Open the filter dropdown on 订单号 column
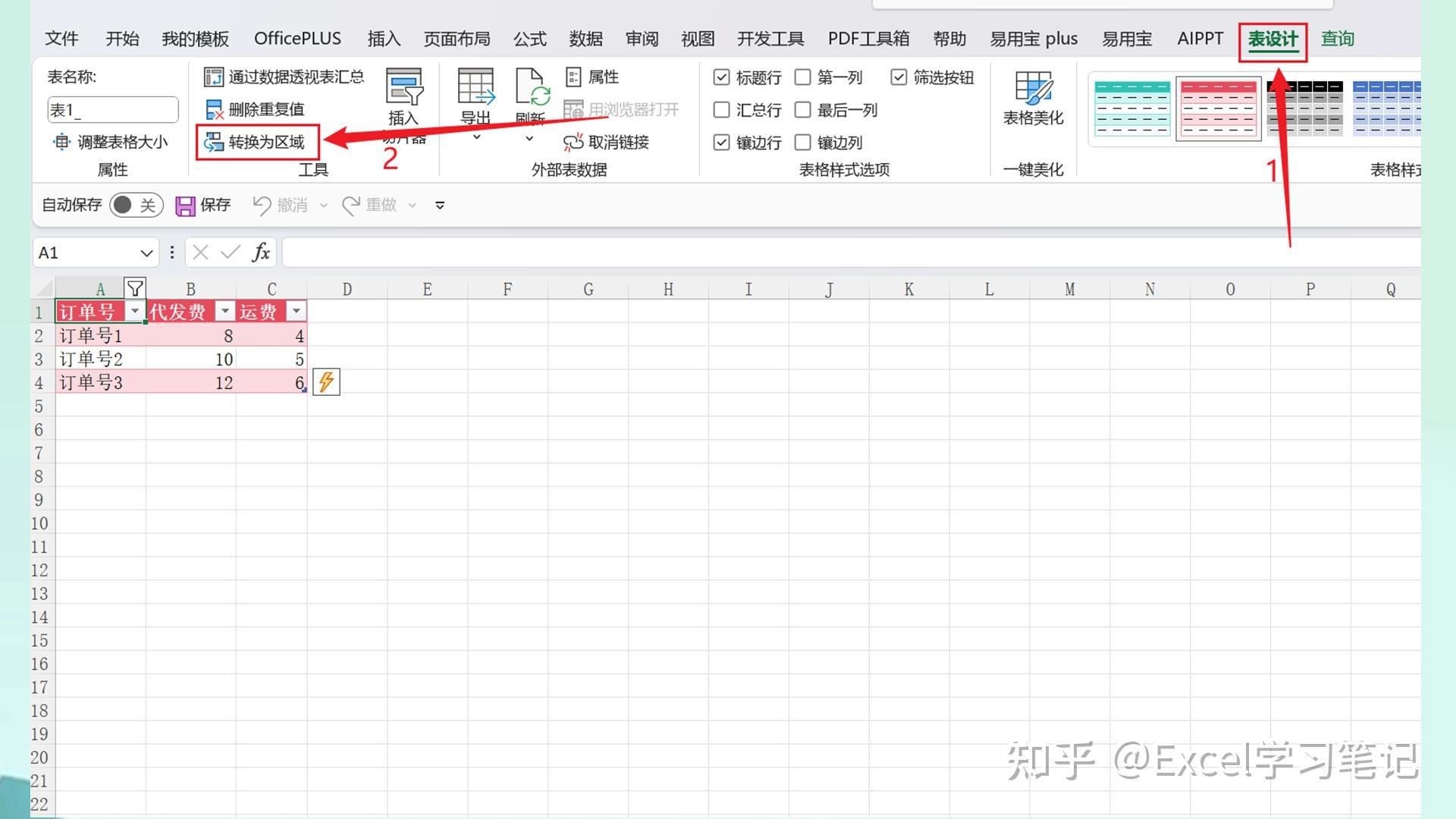This screenshot has width=1456, height=819. (134, 311)
